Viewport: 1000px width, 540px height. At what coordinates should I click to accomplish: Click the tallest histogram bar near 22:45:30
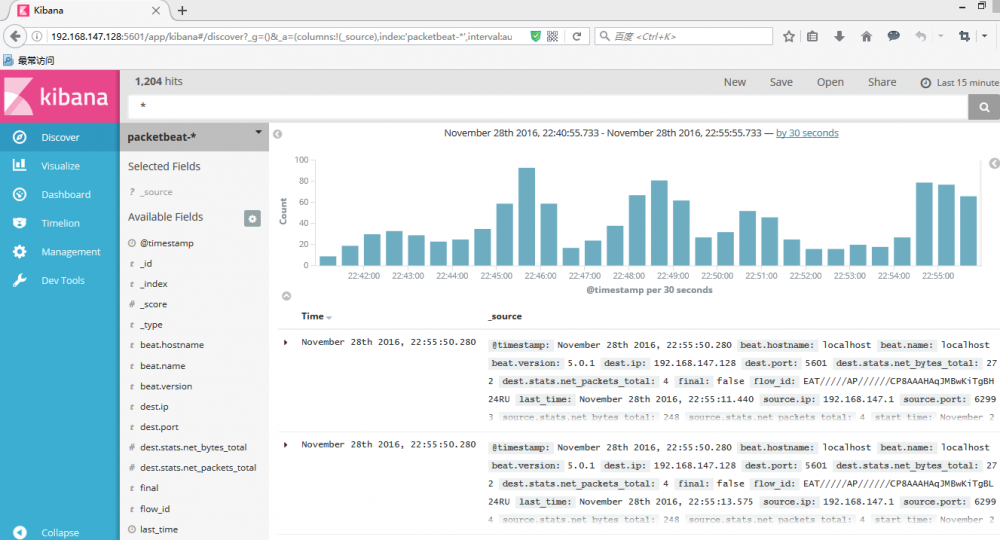pyautogui.click(x=527, y=217)
